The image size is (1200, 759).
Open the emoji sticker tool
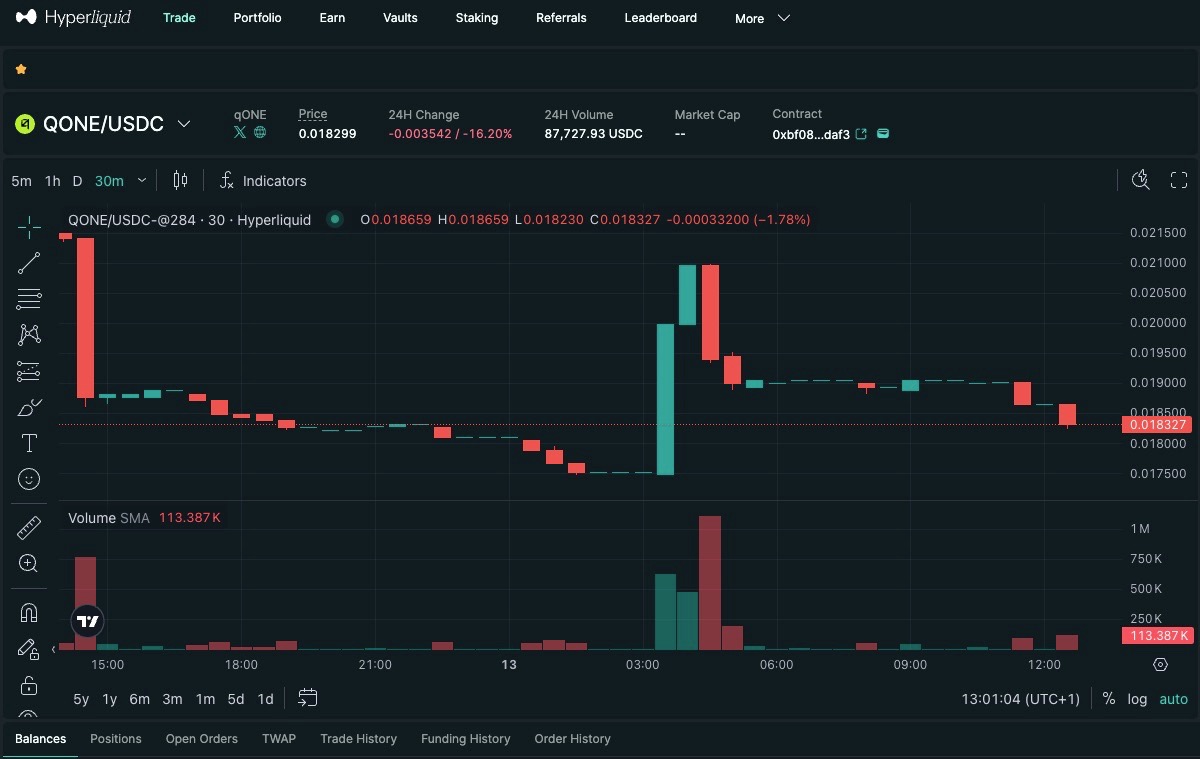point(29,480)
